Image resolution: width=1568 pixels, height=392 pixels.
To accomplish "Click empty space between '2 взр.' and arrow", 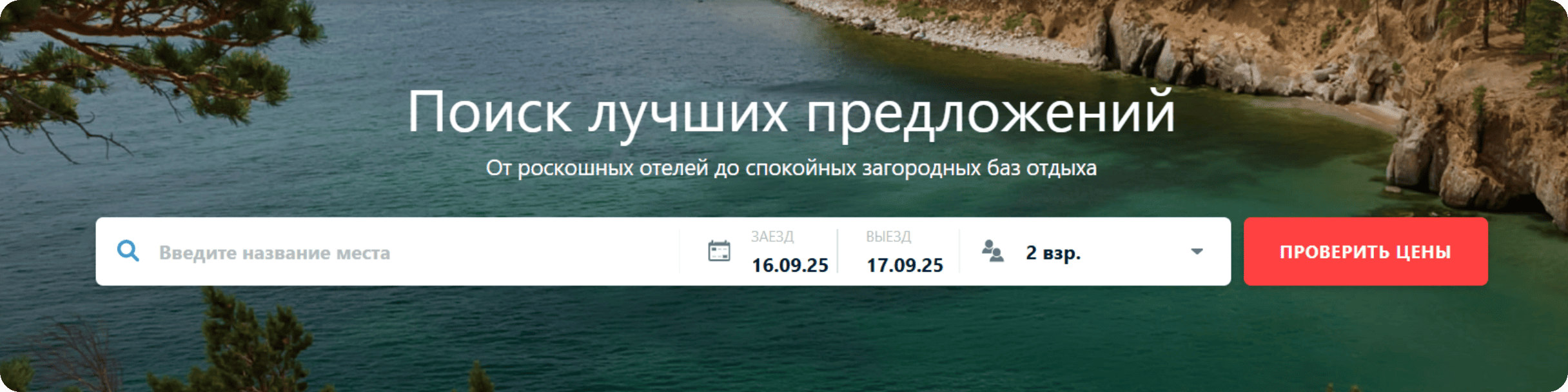I will (x=1135, y=251).
